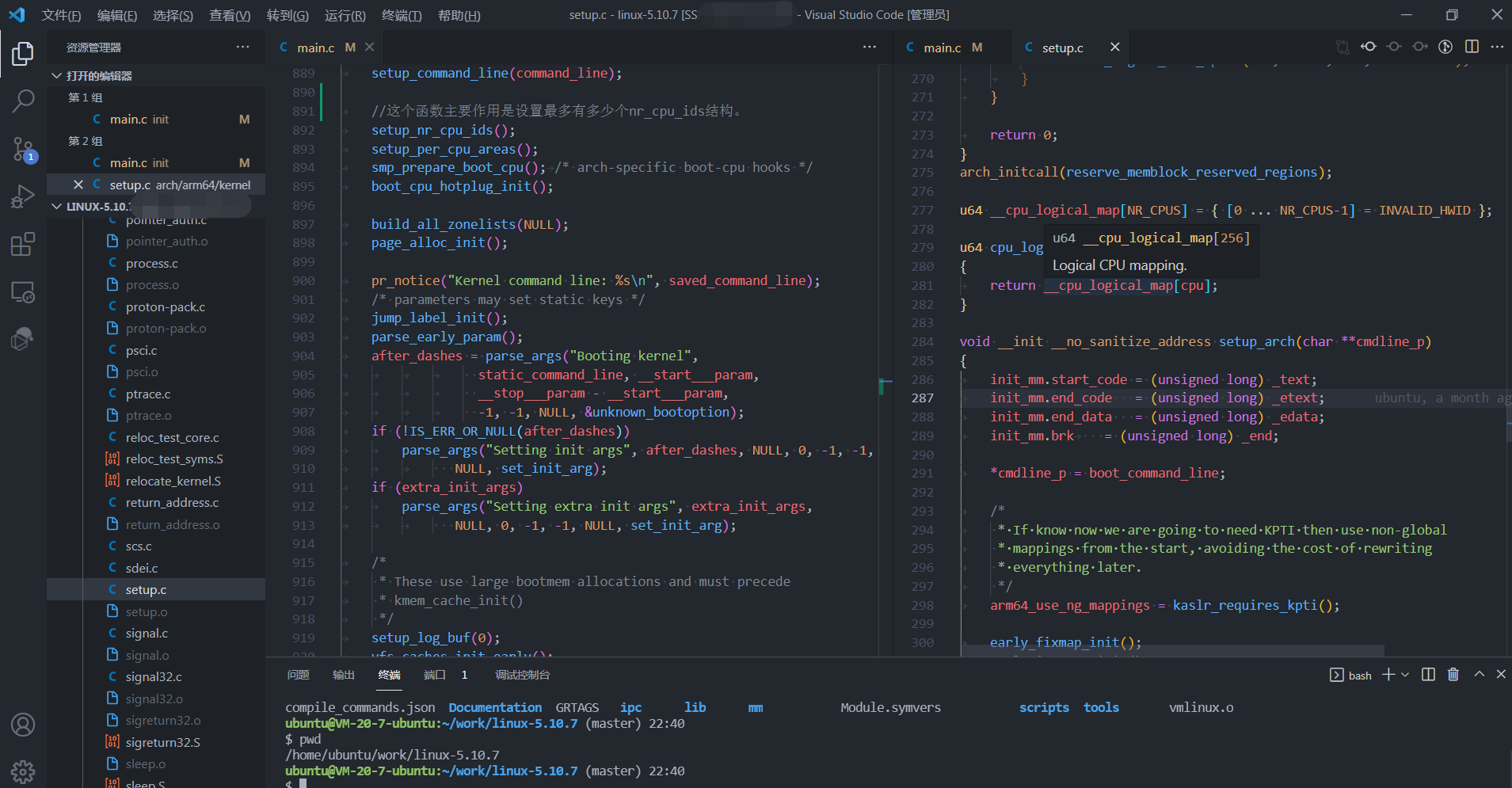Image resolution: width=1512 pixels, height=788 pixels.
Task: Open relocate_kernel.S in the file tree
Action: coord(173,481)
